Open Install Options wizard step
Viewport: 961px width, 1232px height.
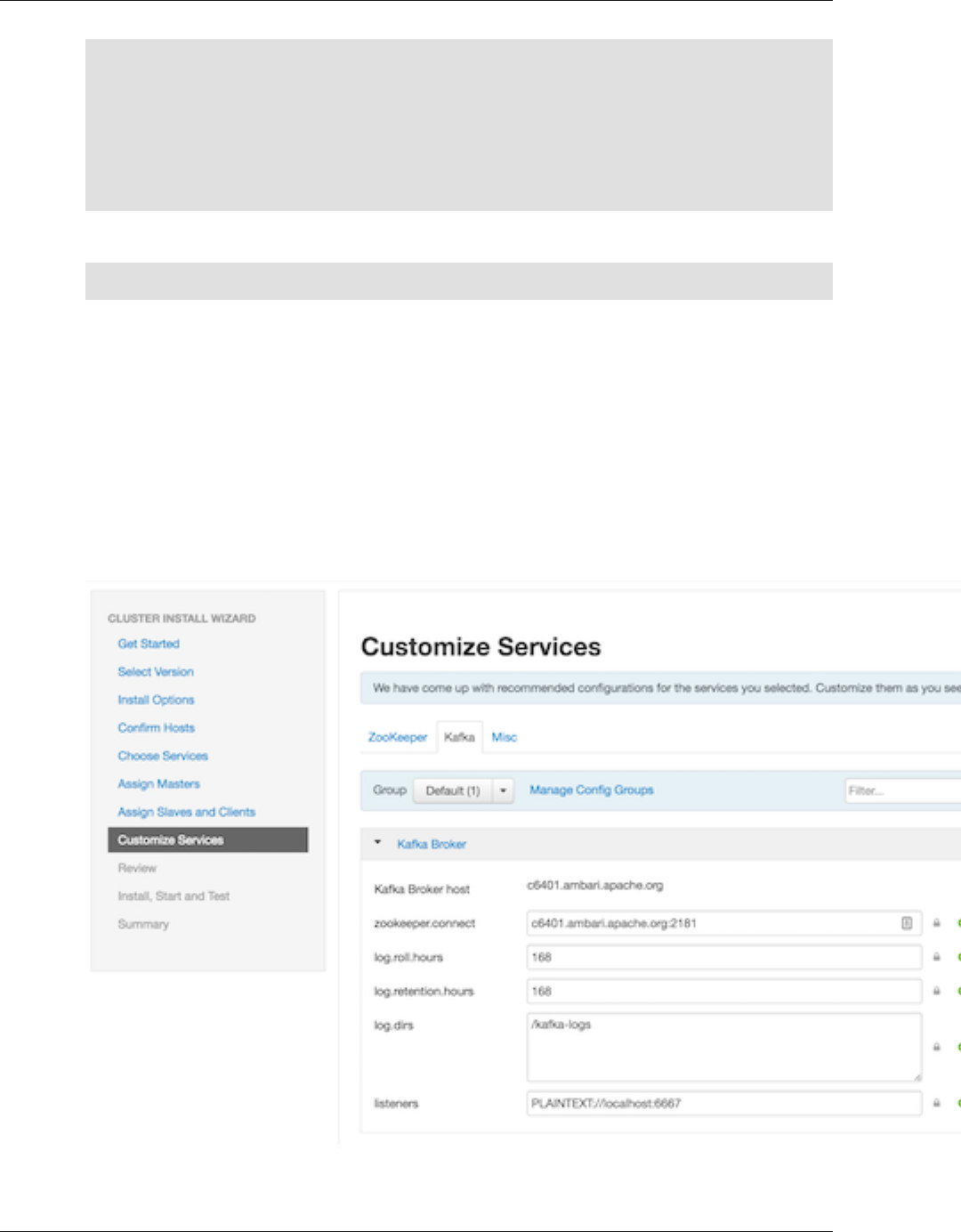coord(156,700)
